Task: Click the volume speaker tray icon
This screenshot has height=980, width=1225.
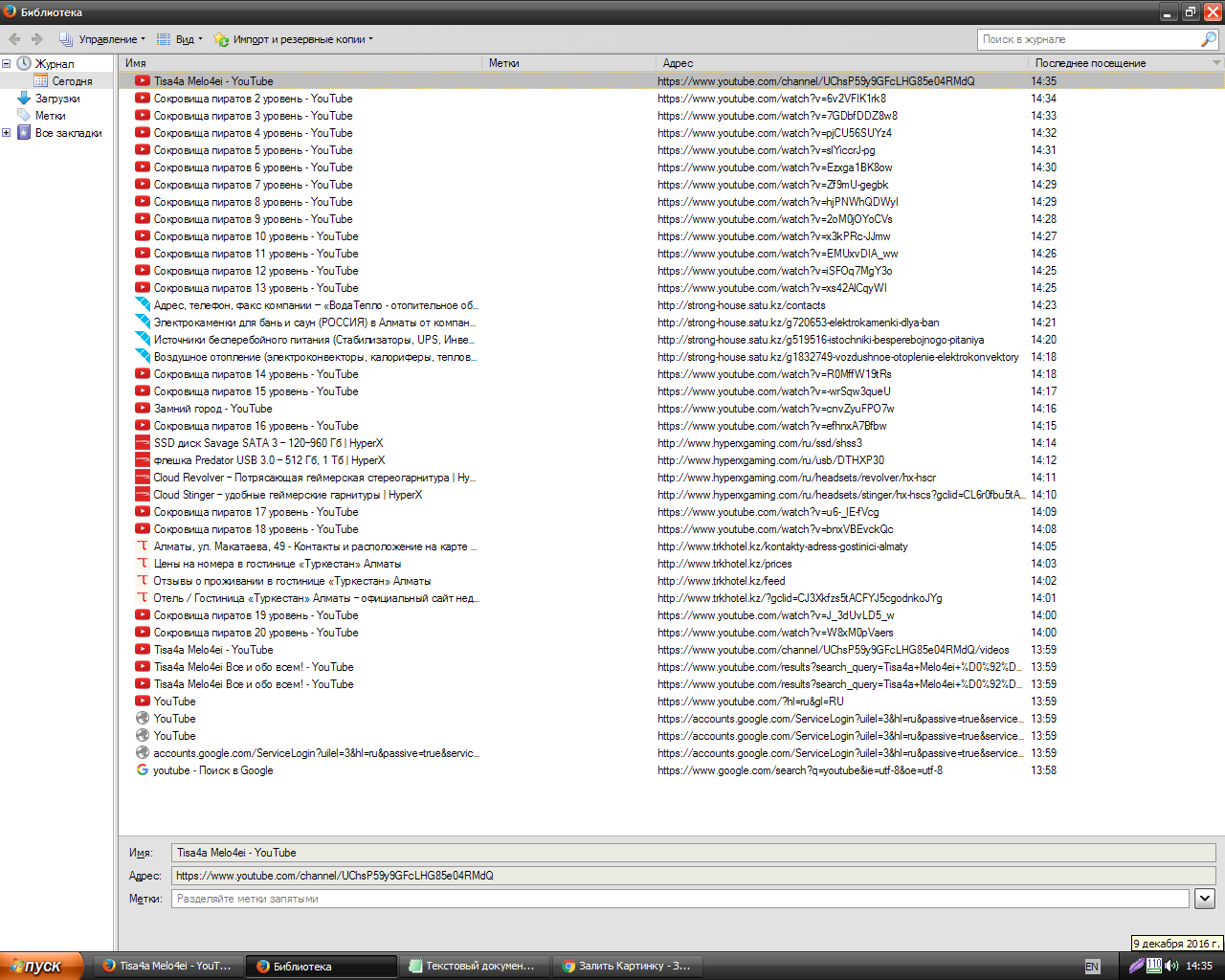Action: (1171, 966)
